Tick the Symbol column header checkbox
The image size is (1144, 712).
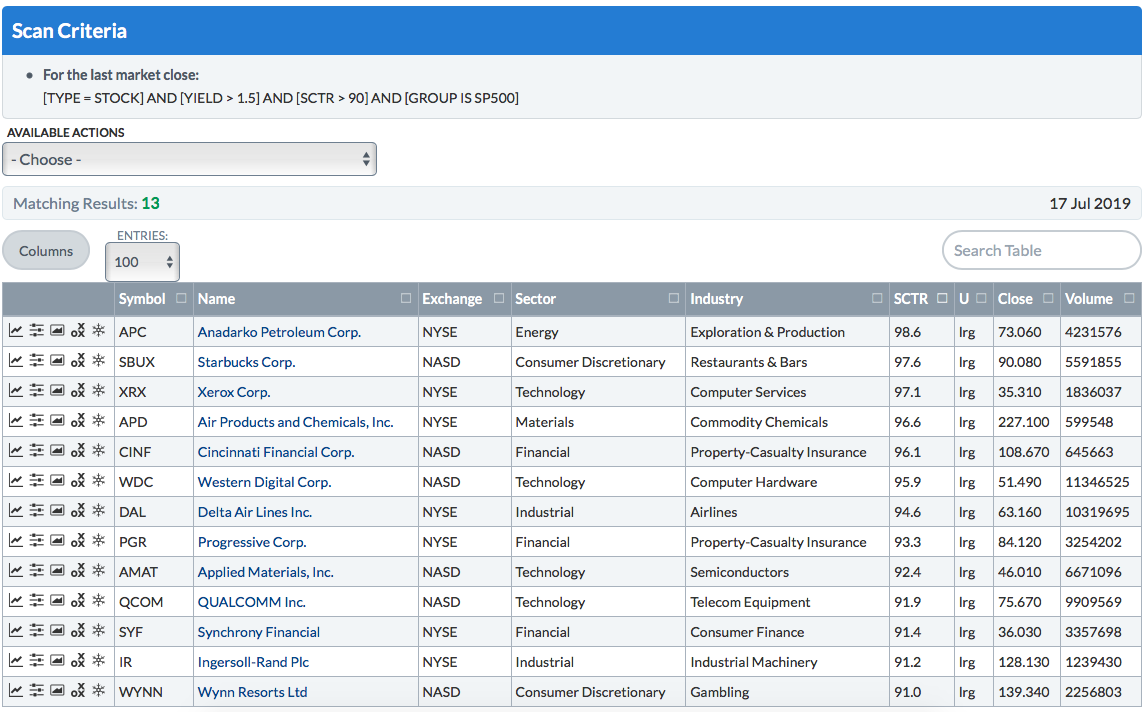coord(181,299)
